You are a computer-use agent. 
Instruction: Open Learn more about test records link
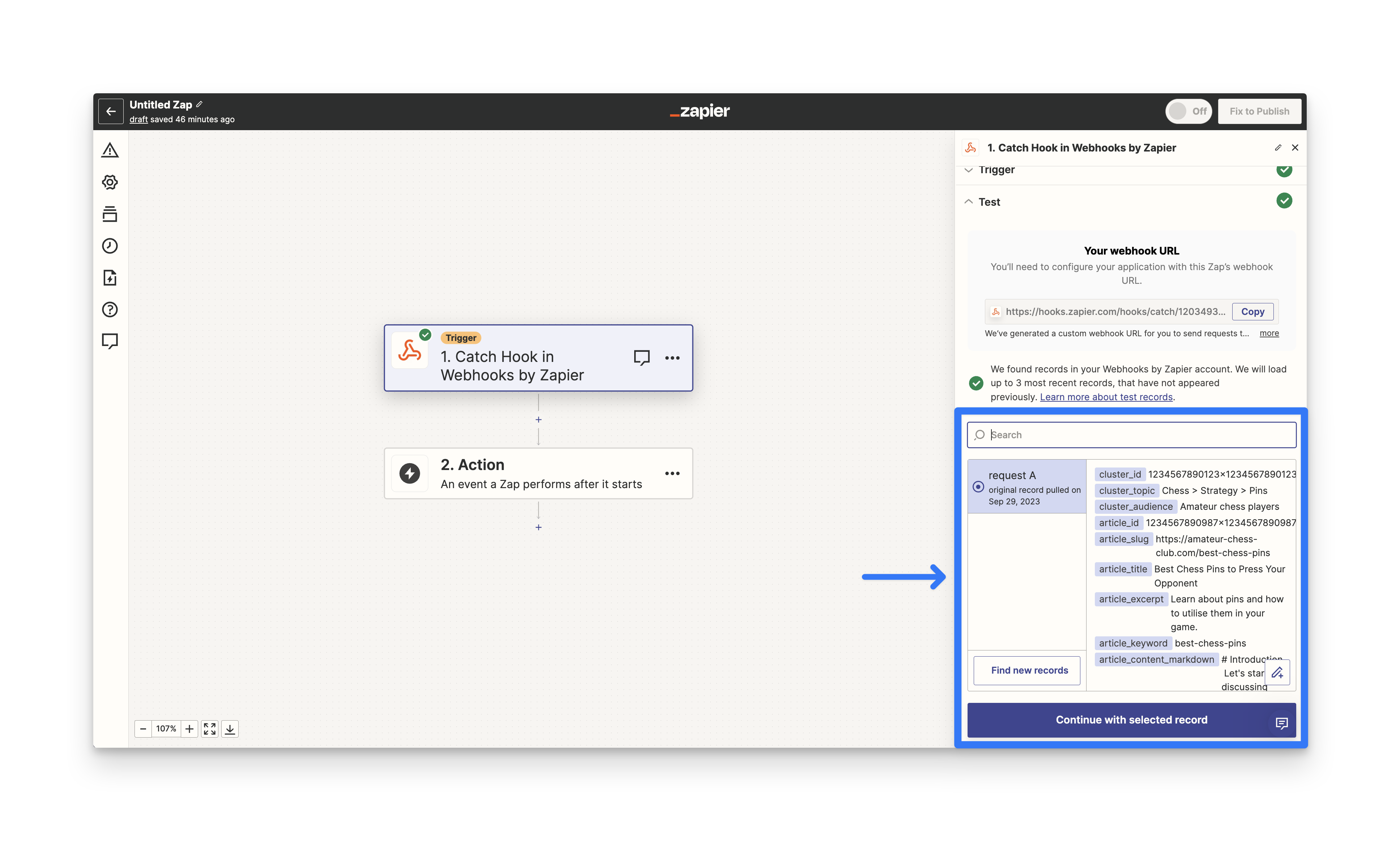tap(1106, 397)
